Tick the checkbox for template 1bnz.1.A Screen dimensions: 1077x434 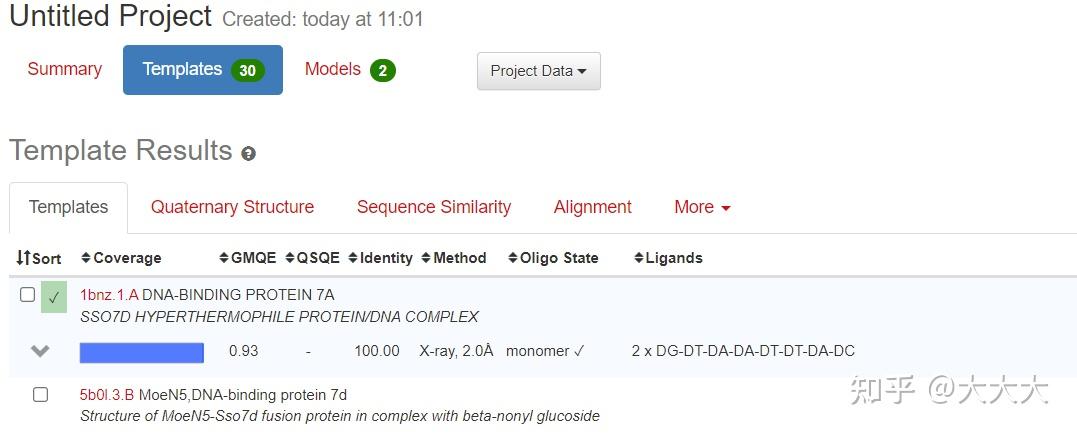(27, 295)
